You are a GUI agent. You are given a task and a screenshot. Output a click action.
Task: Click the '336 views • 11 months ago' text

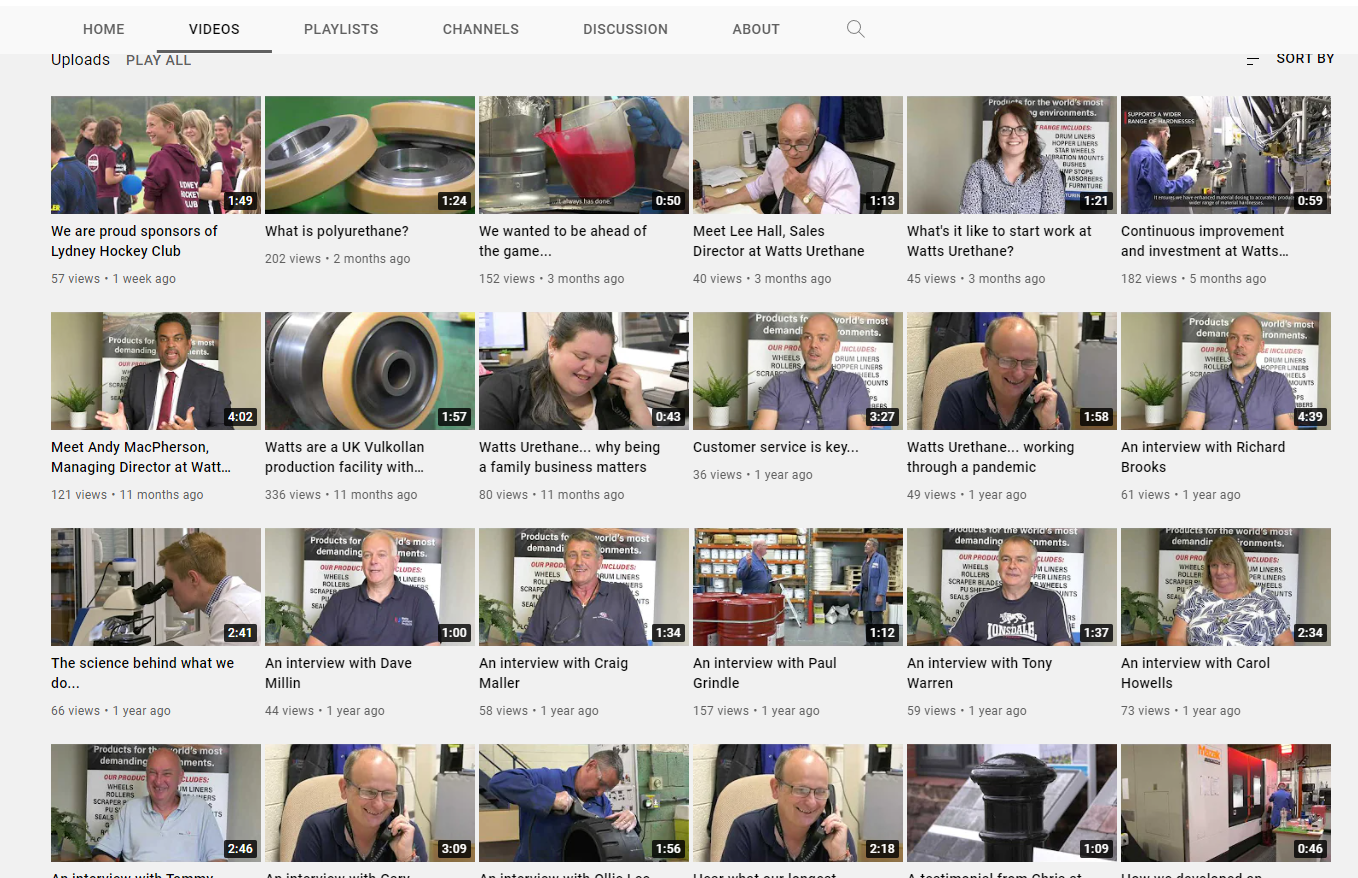click(x=341, y=495)
